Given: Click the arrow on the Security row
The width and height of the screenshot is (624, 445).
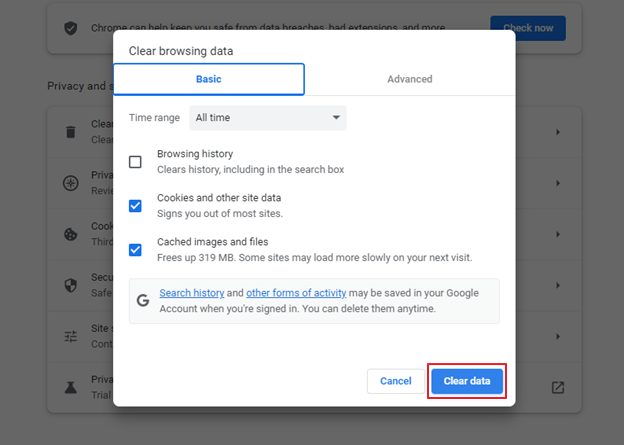Looking at the screenshot, I should pyautogui.click(x=558, y=285).
